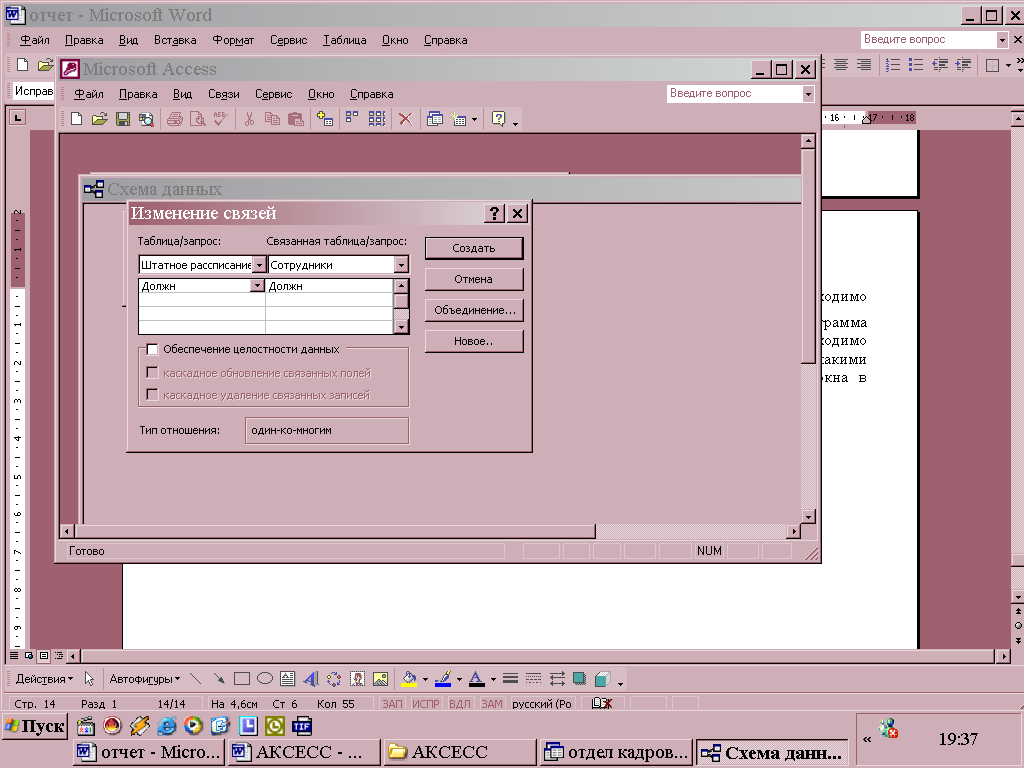
Task: Click the Show Direct Relationships icon
Action: click(x=352, y=119)
